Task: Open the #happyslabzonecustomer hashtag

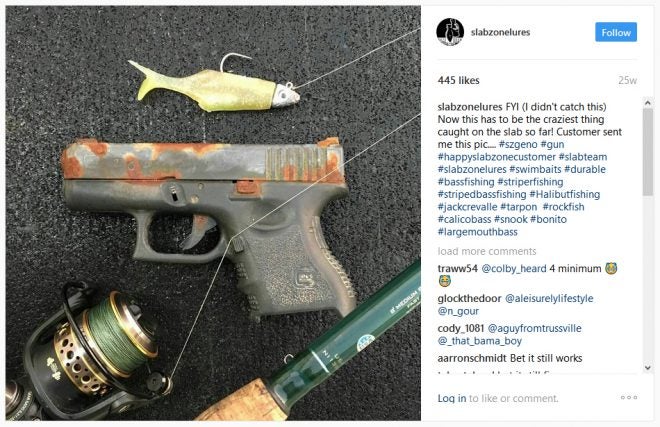Action: [497, 157]
